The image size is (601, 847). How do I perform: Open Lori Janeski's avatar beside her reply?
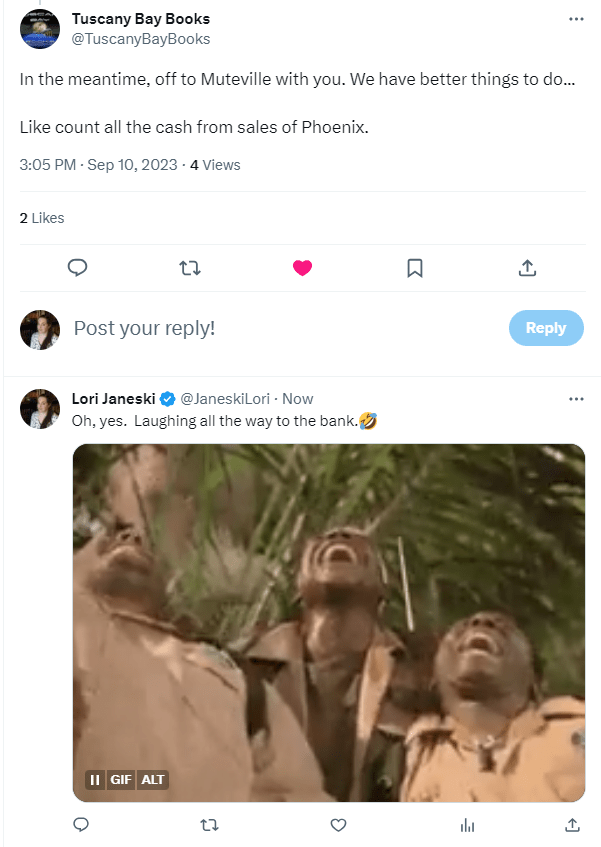pyautogui.click(x=40, y=409)
